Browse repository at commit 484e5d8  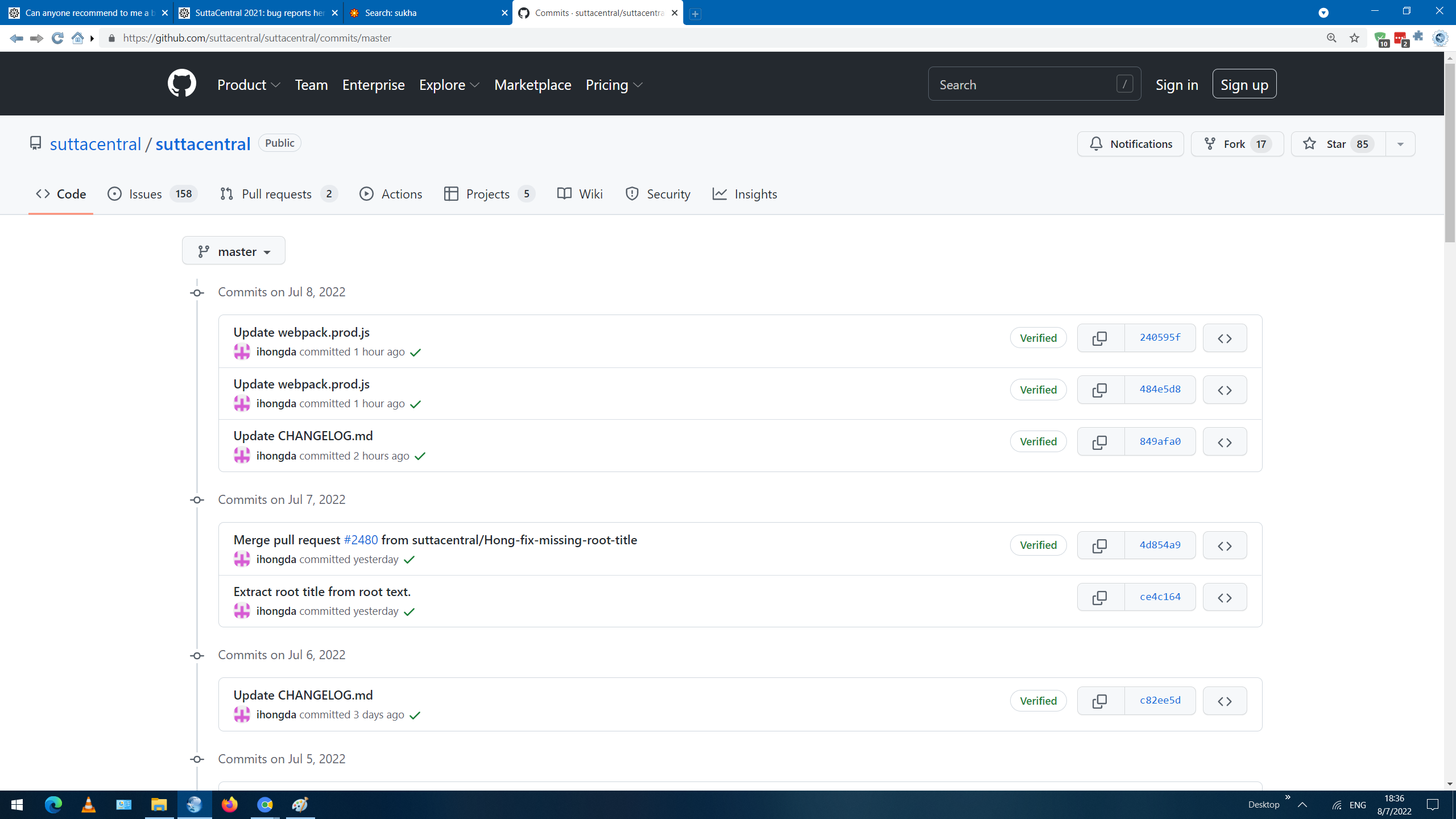tap(1225, 390)
